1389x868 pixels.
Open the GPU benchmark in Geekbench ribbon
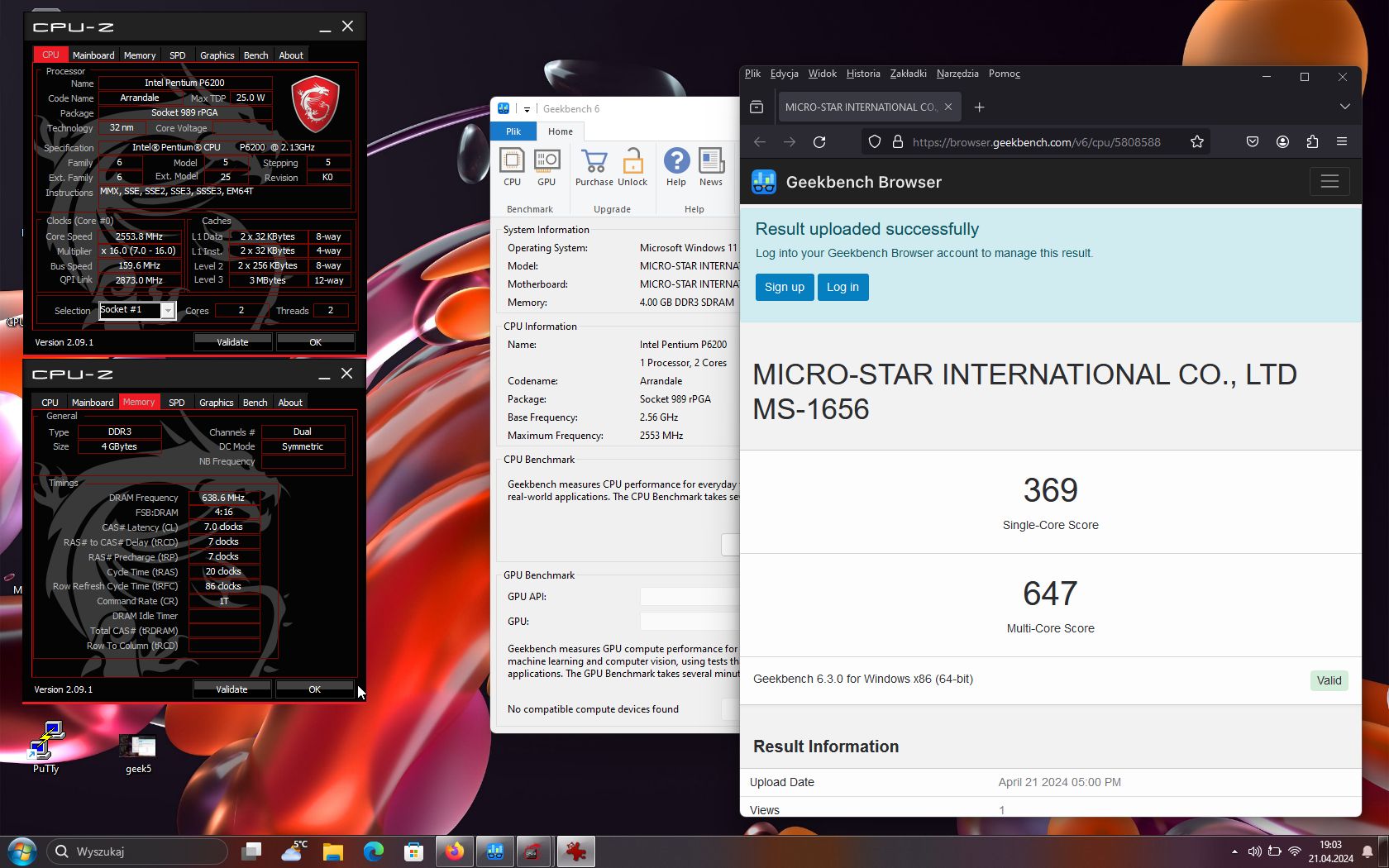point(547,167)
